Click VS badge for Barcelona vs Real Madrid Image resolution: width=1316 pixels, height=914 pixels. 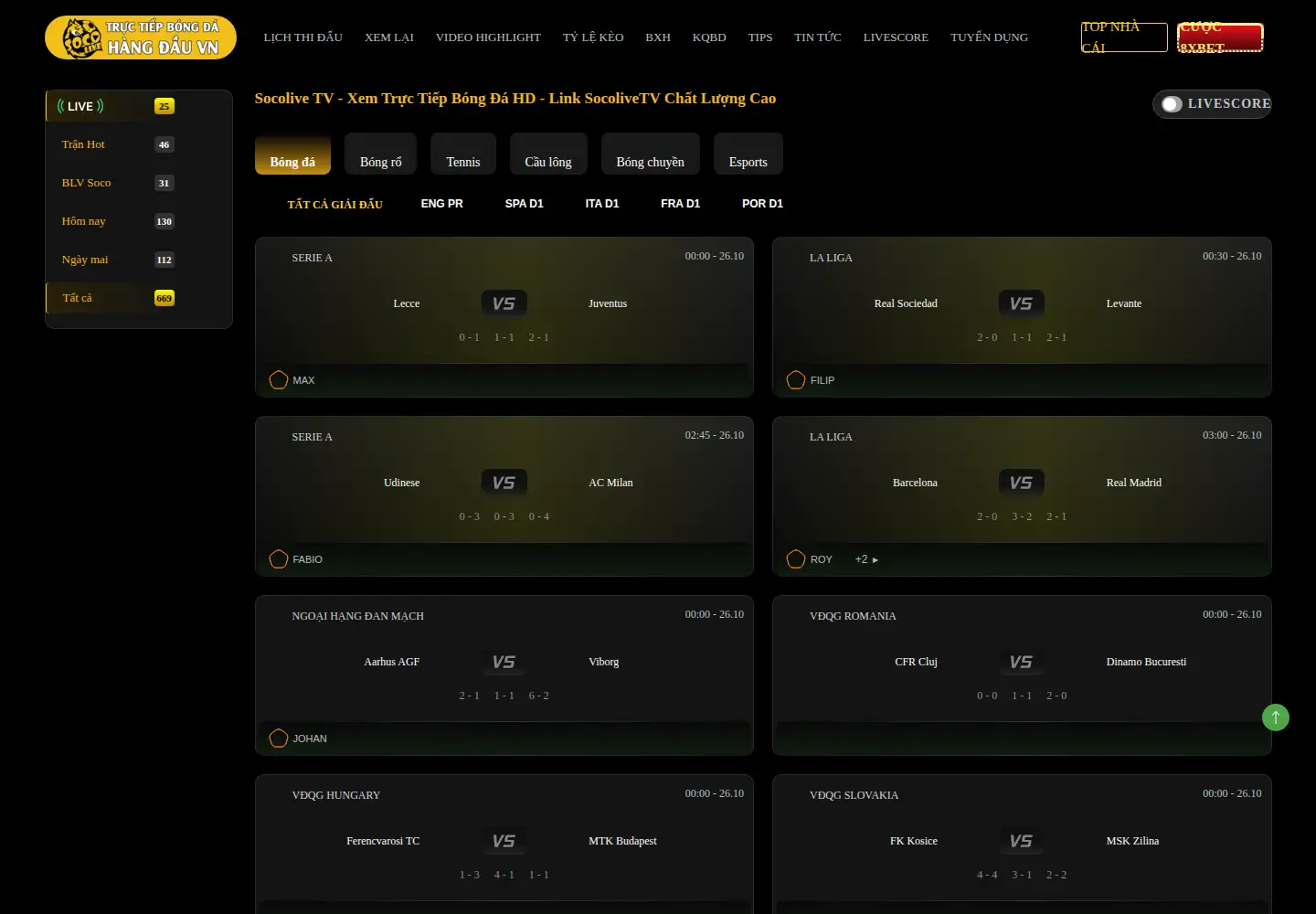coord(1021,483)
